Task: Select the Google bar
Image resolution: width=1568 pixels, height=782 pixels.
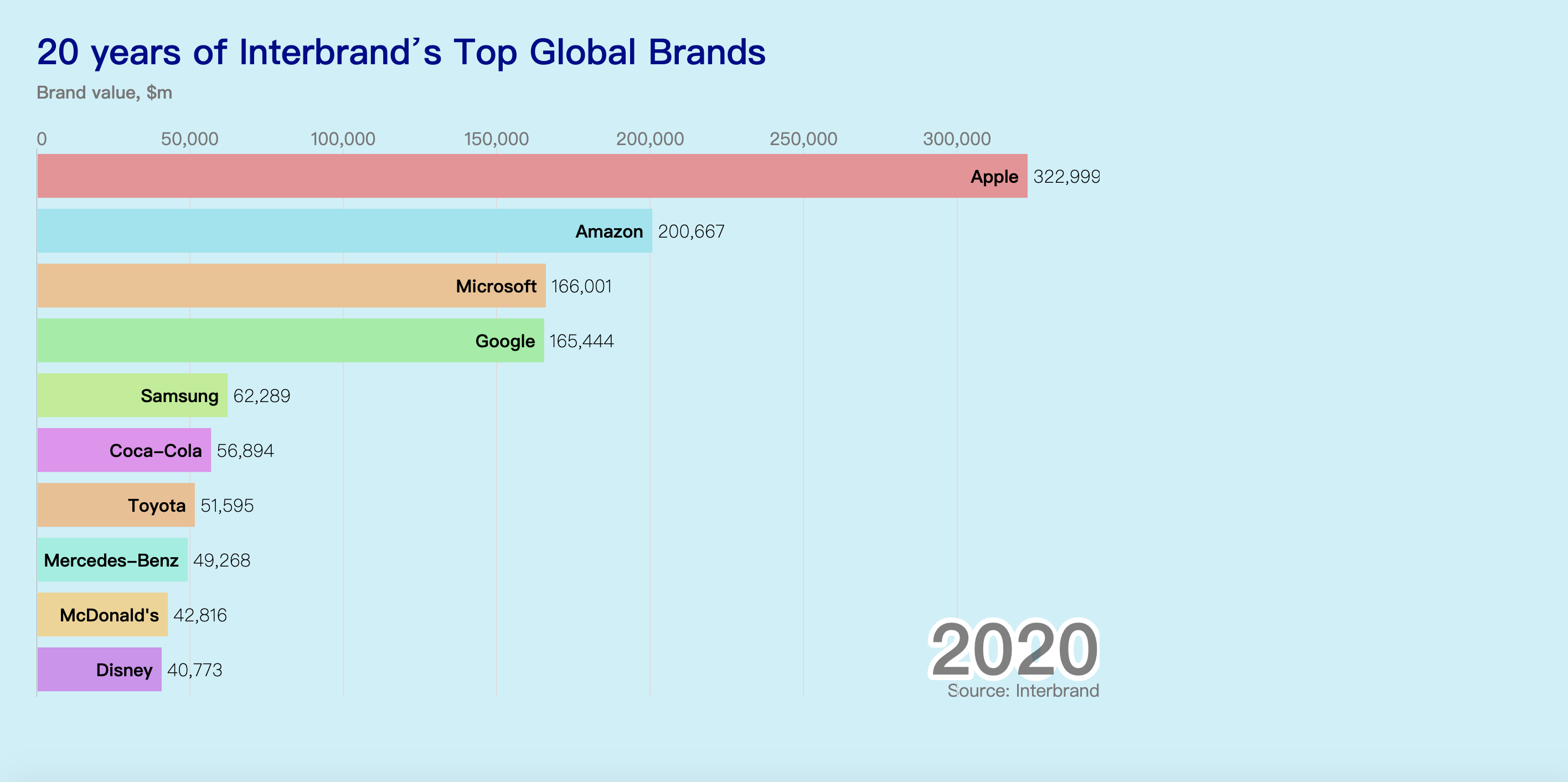Action: click(x=290, y=341)
